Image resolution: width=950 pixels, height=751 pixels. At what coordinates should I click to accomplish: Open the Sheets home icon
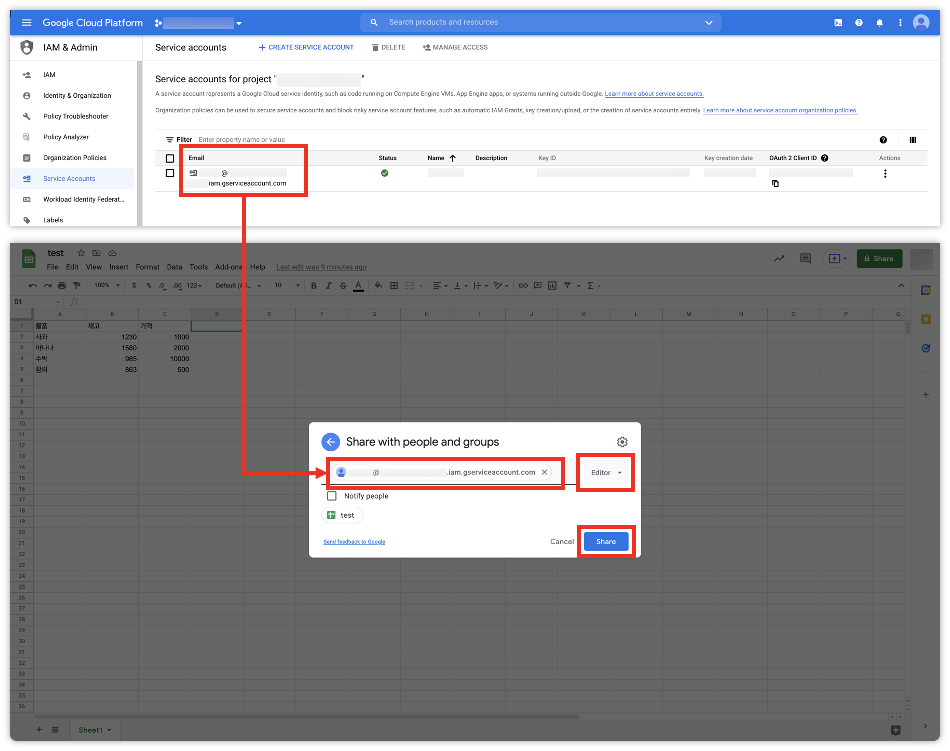tap(28, 259)
